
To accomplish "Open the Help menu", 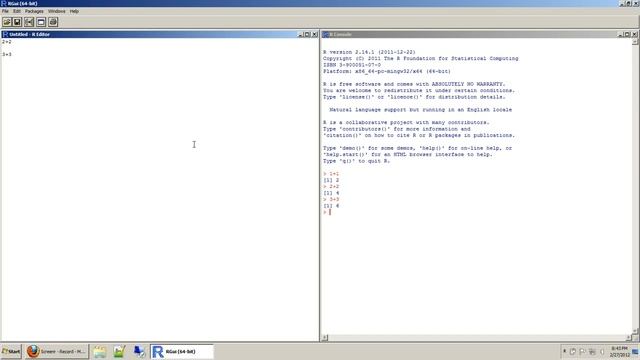I will pos(74,11).
